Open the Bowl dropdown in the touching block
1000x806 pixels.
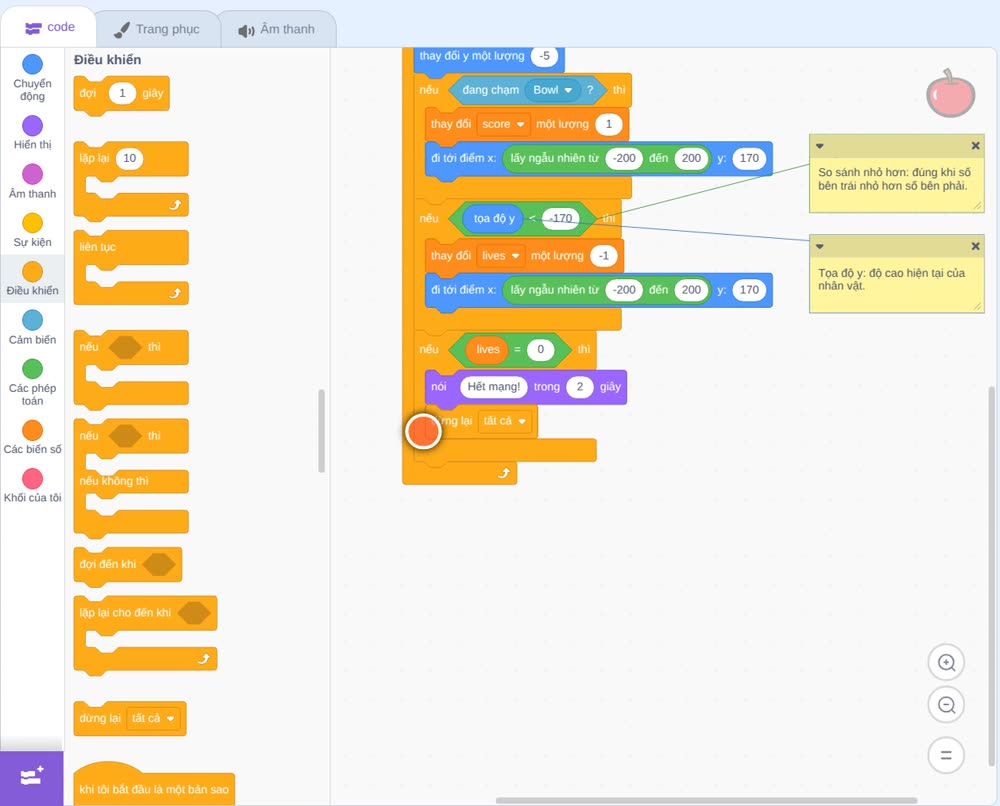552,90
